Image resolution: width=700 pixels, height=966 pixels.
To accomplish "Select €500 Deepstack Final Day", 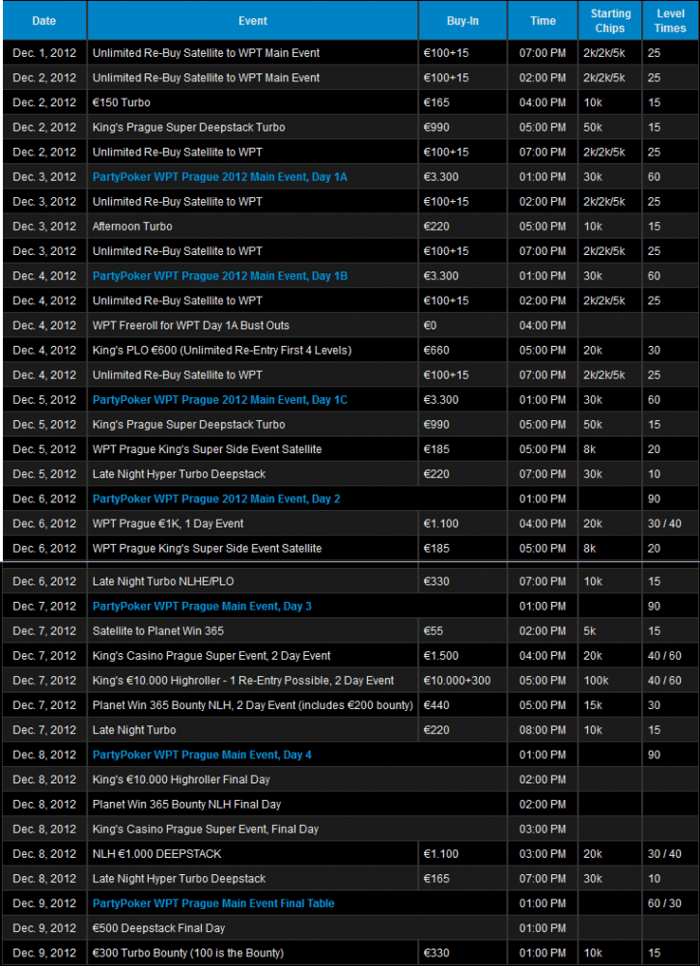I will (x=159, y=928).
